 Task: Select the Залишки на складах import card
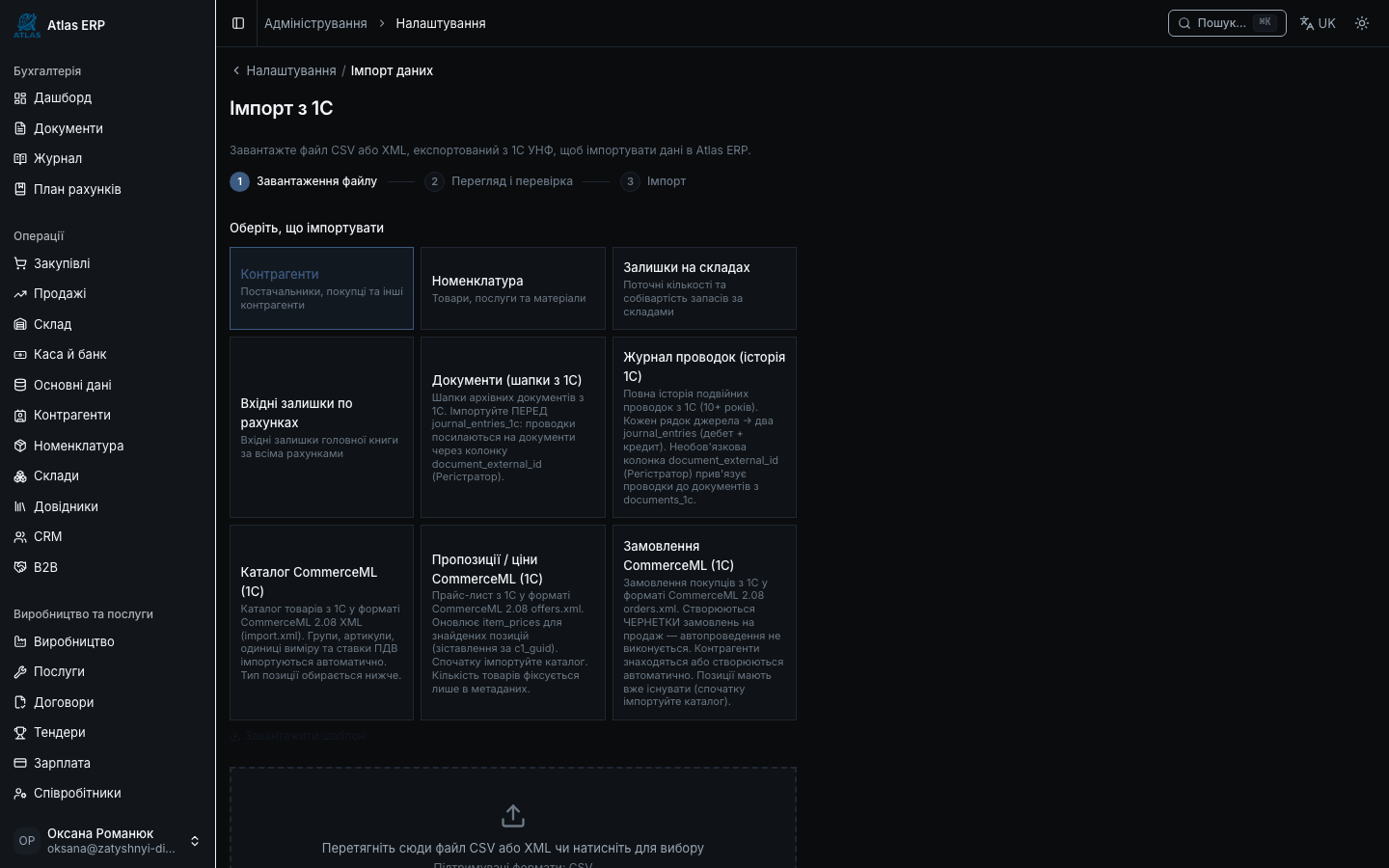pyautogui.click(x=704, y=288)
